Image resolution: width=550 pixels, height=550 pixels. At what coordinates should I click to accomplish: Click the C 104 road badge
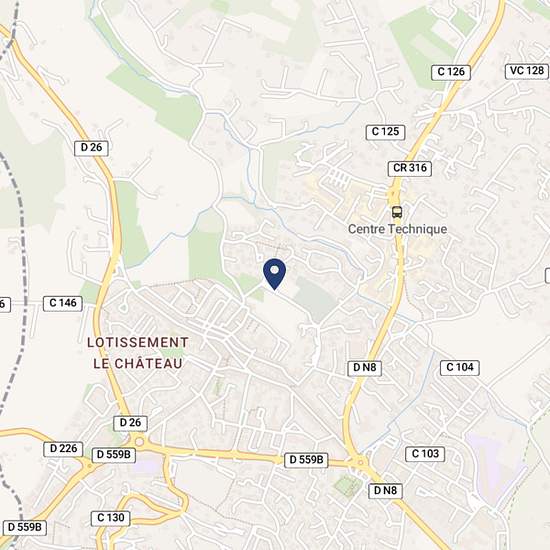460,368
